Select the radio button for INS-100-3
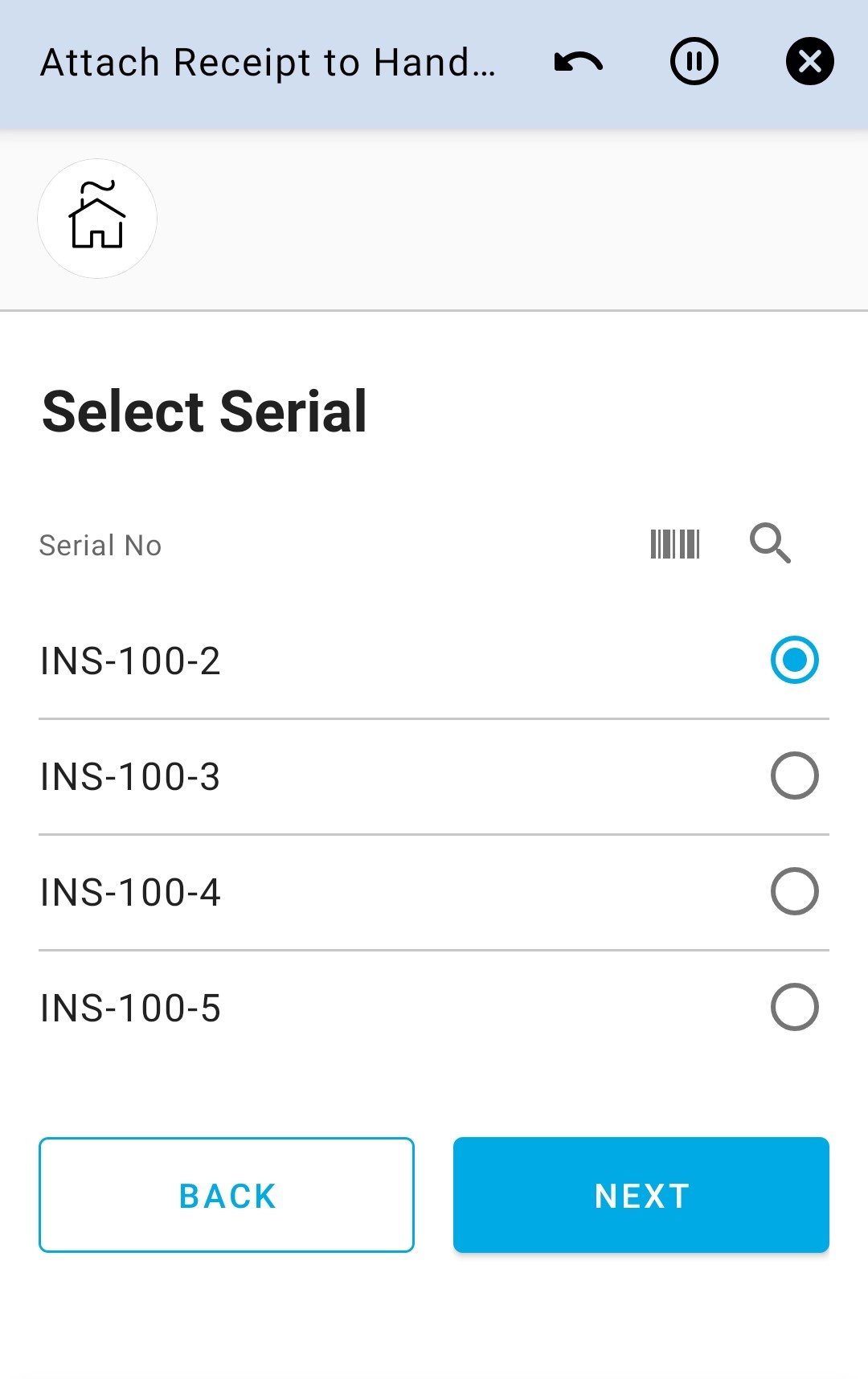868x1379 pixels. [x=794, y=775]
